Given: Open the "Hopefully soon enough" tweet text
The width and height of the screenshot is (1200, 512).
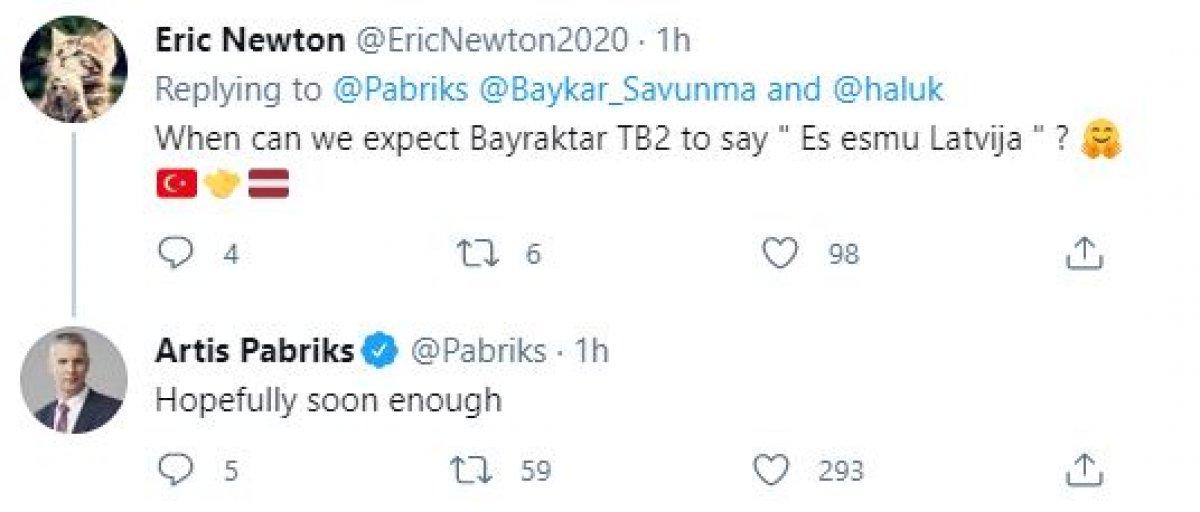Looking at the screenshot, I should coord(328,400).
